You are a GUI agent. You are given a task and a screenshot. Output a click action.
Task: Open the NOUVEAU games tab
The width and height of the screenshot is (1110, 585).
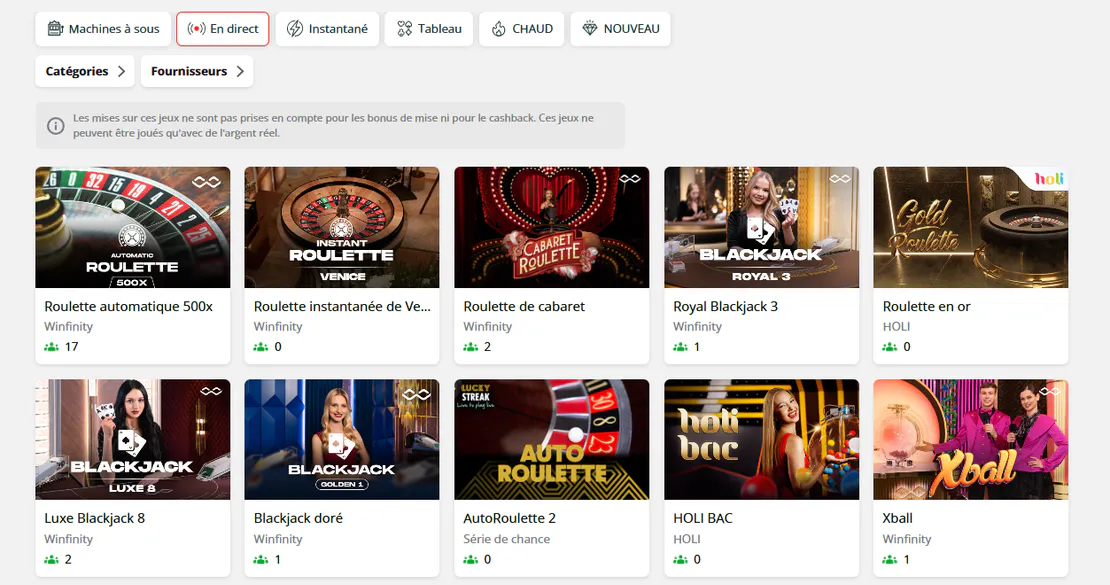coord(620,29)
